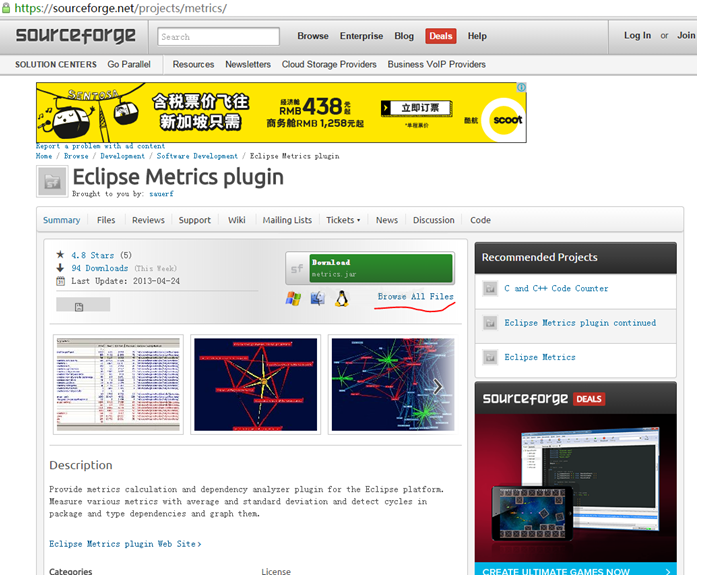Click the Eclipse Metrics project icon
The height and width of the screenshot is (588, 705).
point(490,357)
